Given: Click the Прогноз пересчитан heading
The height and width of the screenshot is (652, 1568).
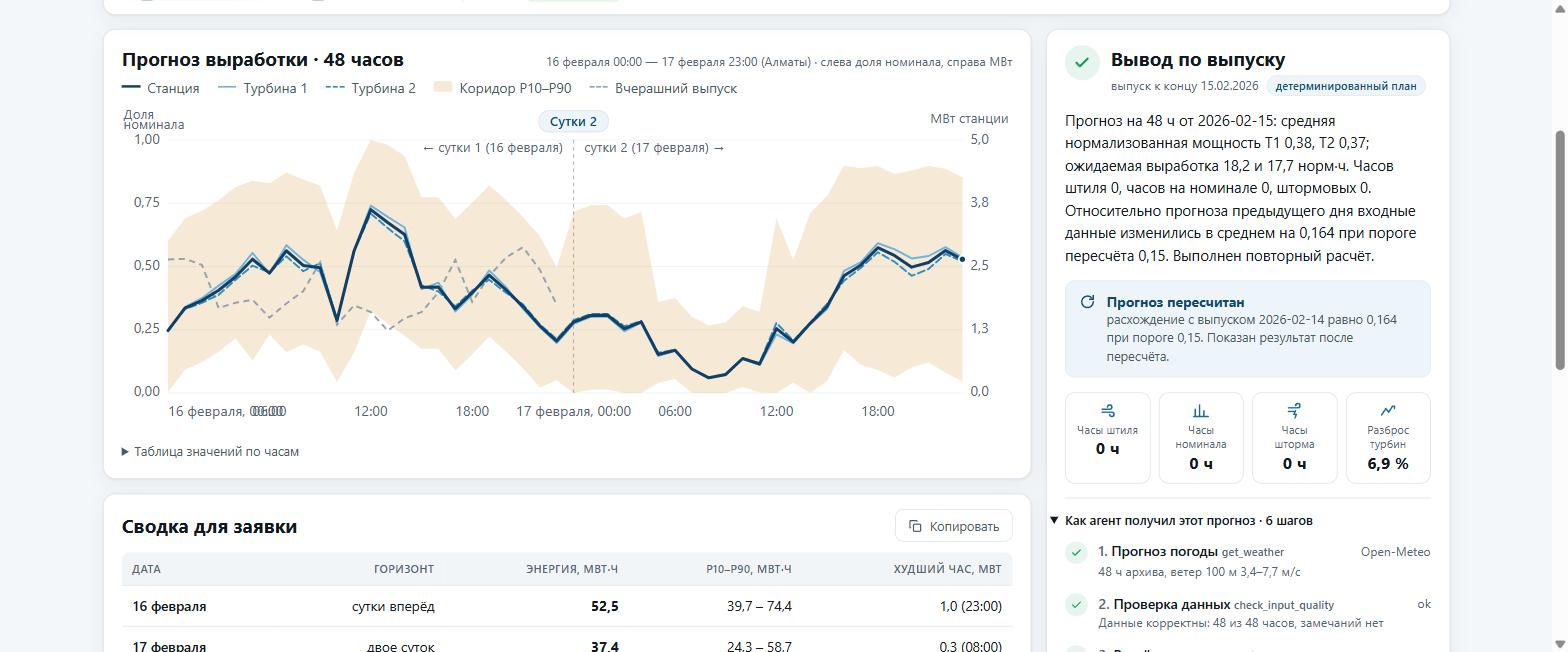Looking at the screenshot, I should (1176, 302).
